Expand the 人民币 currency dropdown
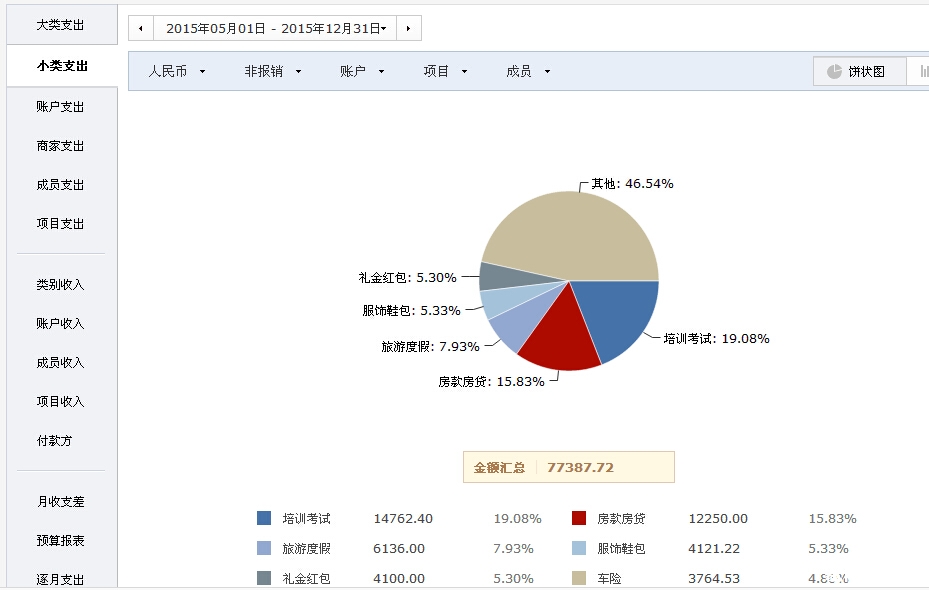929x590 pixels. pyautogui.click(x=177, y=72)
